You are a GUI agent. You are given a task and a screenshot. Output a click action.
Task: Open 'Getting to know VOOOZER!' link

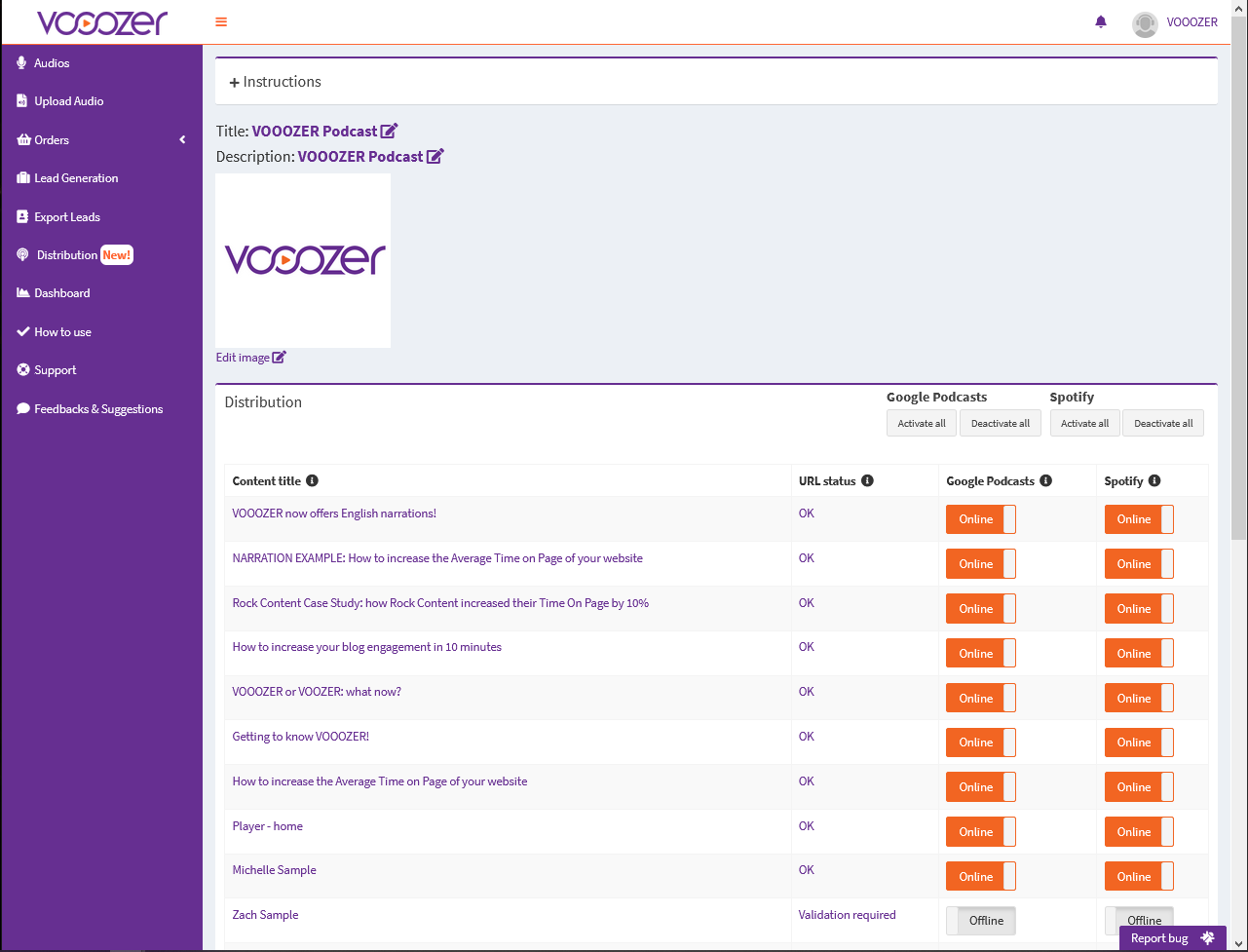301,737
